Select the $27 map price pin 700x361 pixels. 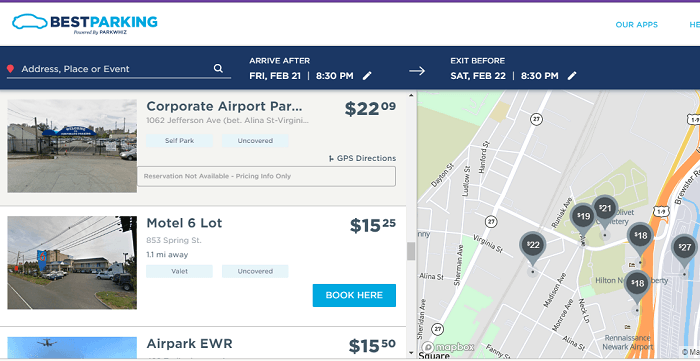coord(684,249)
